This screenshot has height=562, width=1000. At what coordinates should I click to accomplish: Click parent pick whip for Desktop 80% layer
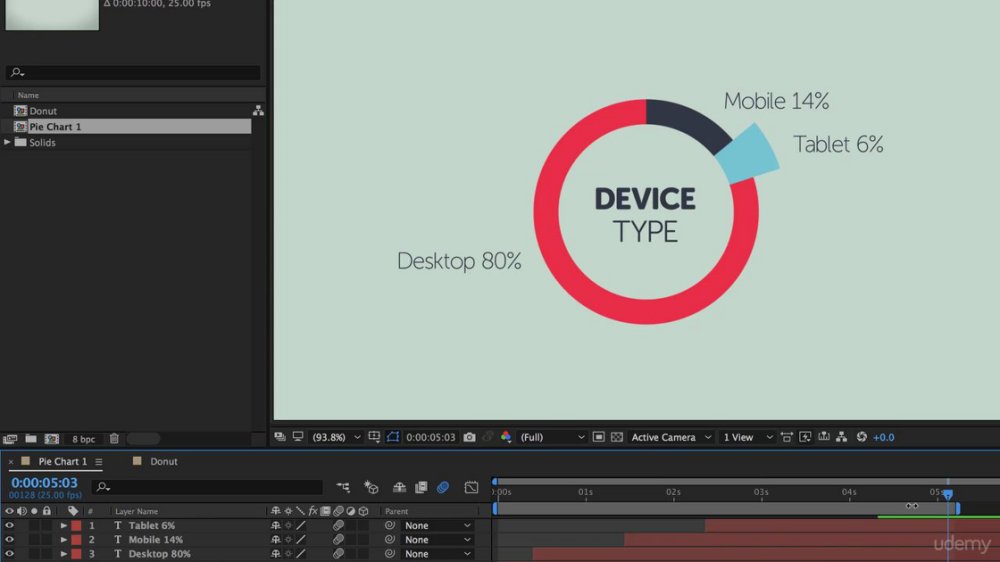[x=390, y=554]
